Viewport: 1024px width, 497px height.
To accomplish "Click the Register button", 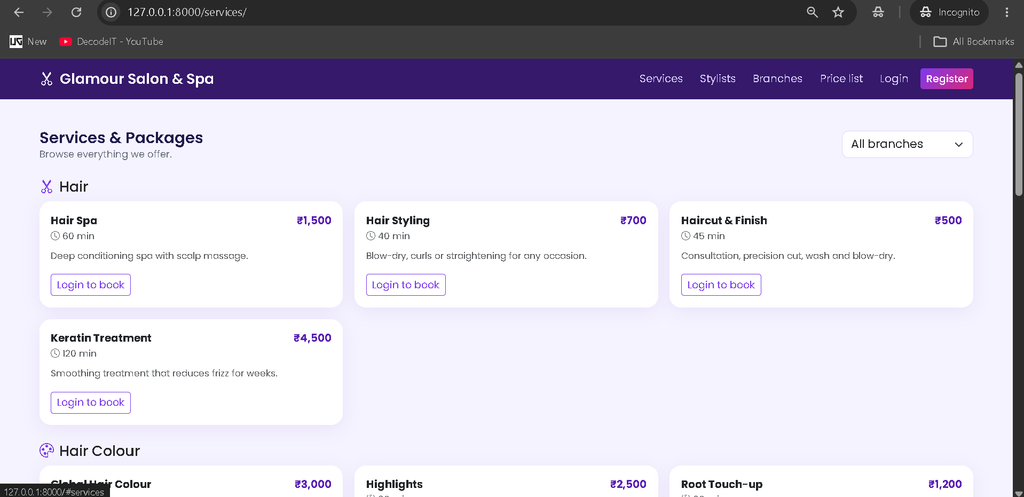I will point(946,78).
